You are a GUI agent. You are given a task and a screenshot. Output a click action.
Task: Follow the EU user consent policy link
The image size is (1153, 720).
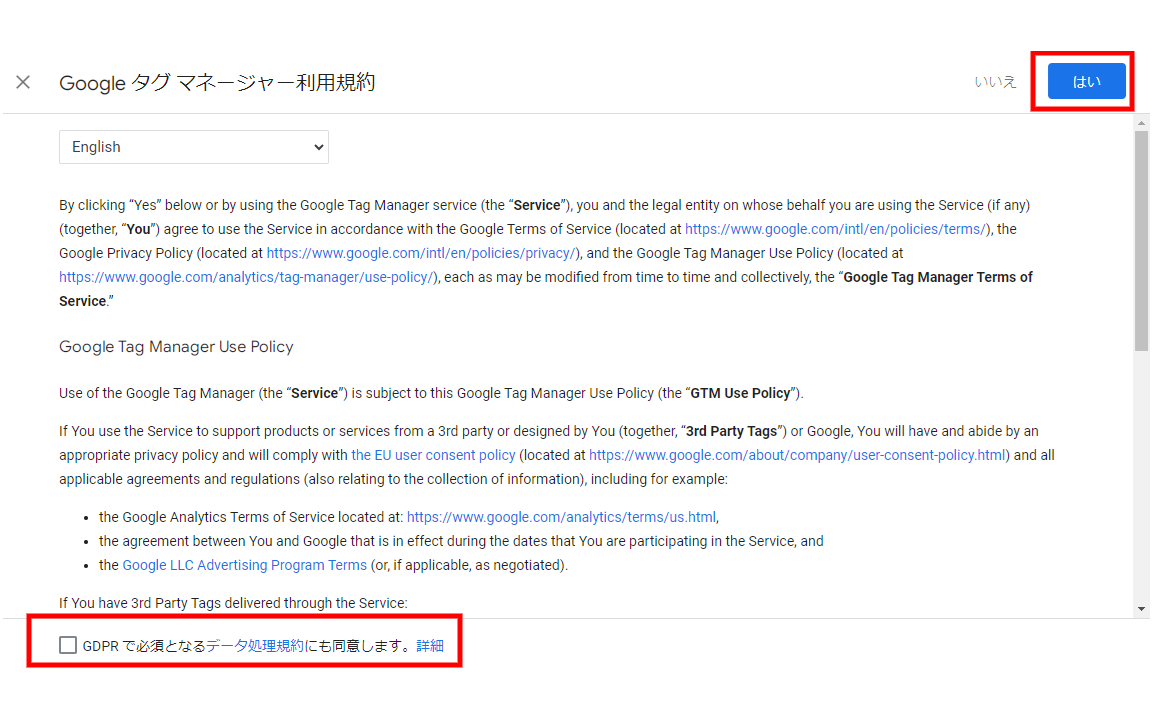433,455
